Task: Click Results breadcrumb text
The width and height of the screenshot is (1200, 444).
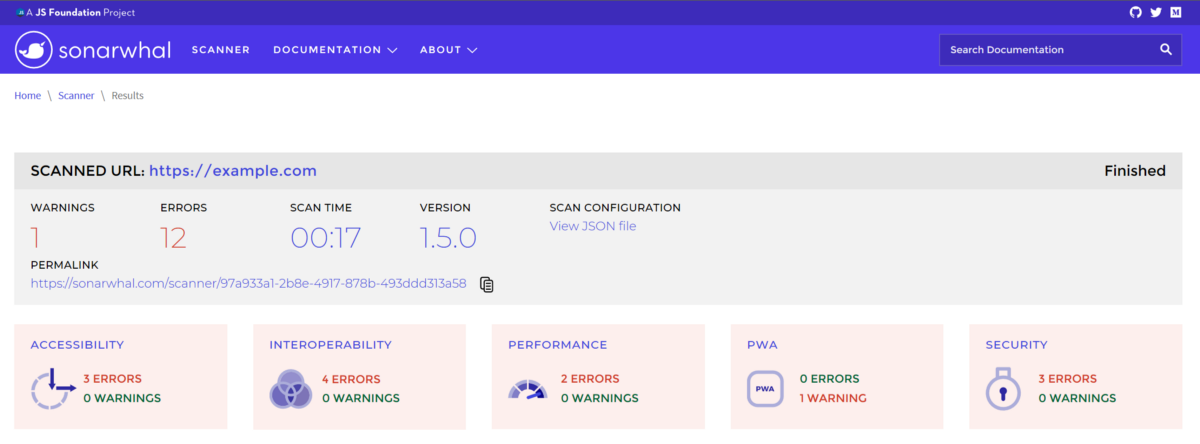Action: pyautogui.click(x=127, y=95)
